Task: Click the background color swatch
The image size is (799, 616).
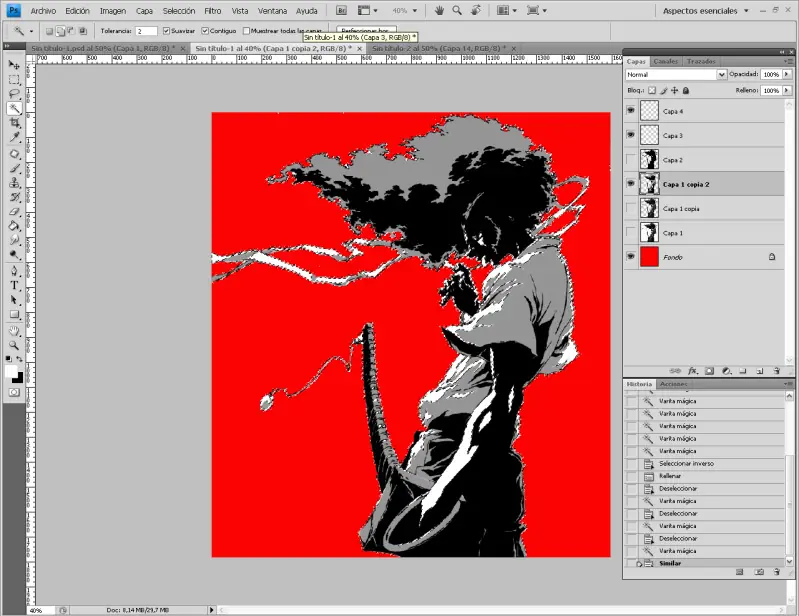Action: (19, 379)
